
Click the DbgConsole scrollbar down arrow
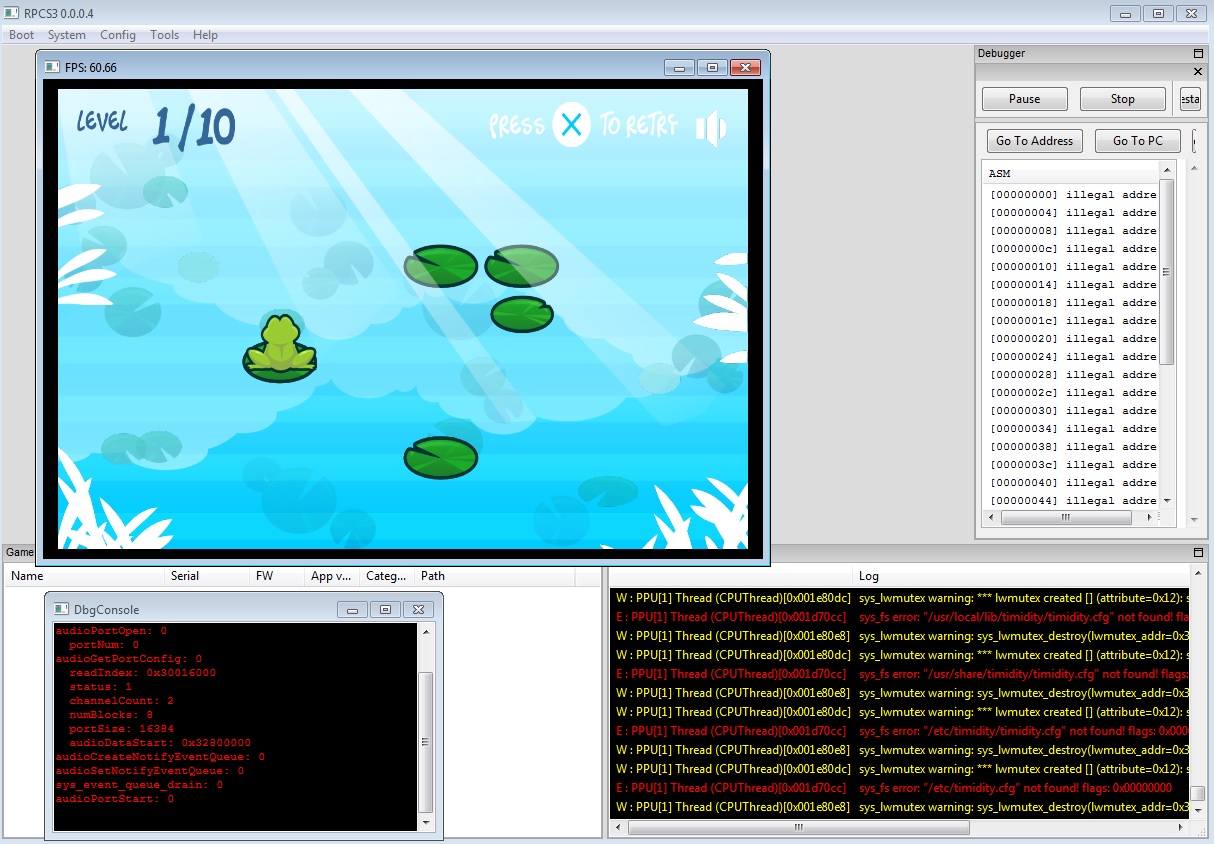click(x=426, y=823)
